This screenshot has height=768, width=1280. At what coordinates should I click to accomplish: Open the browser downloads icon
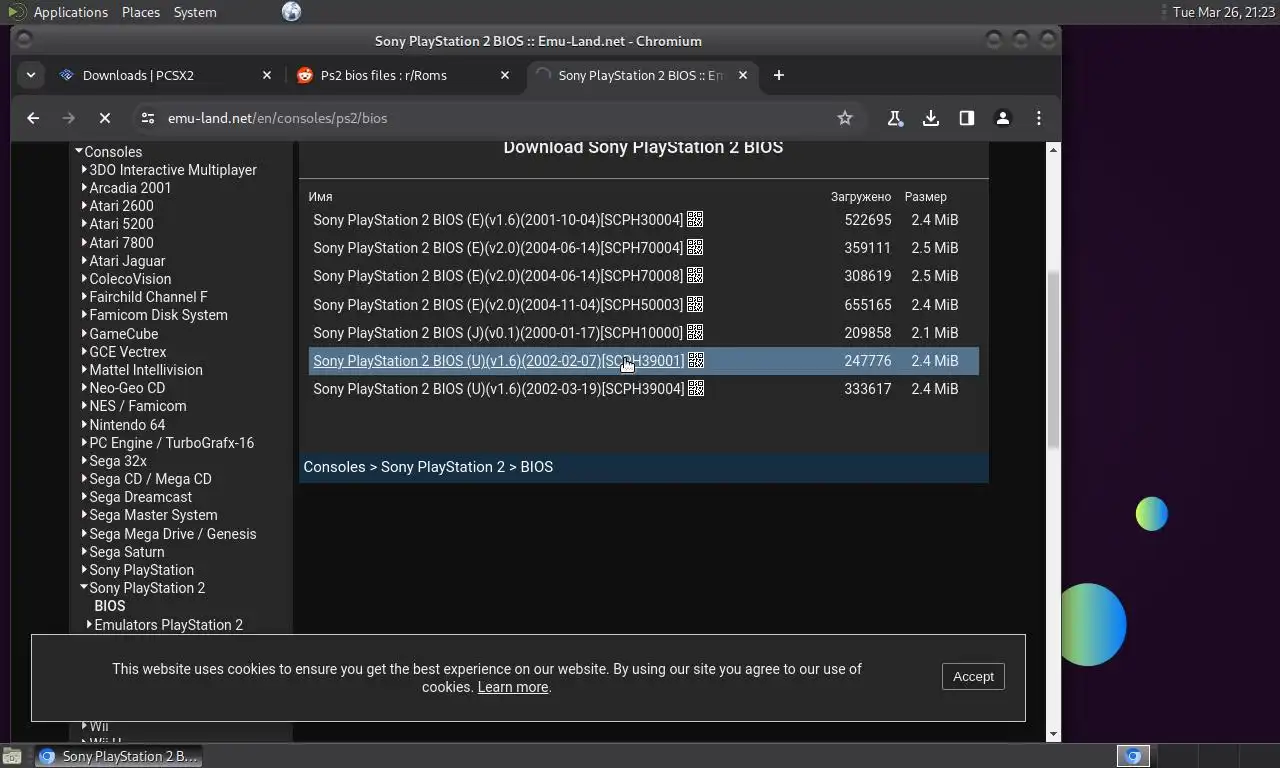[x=931, y=118]
